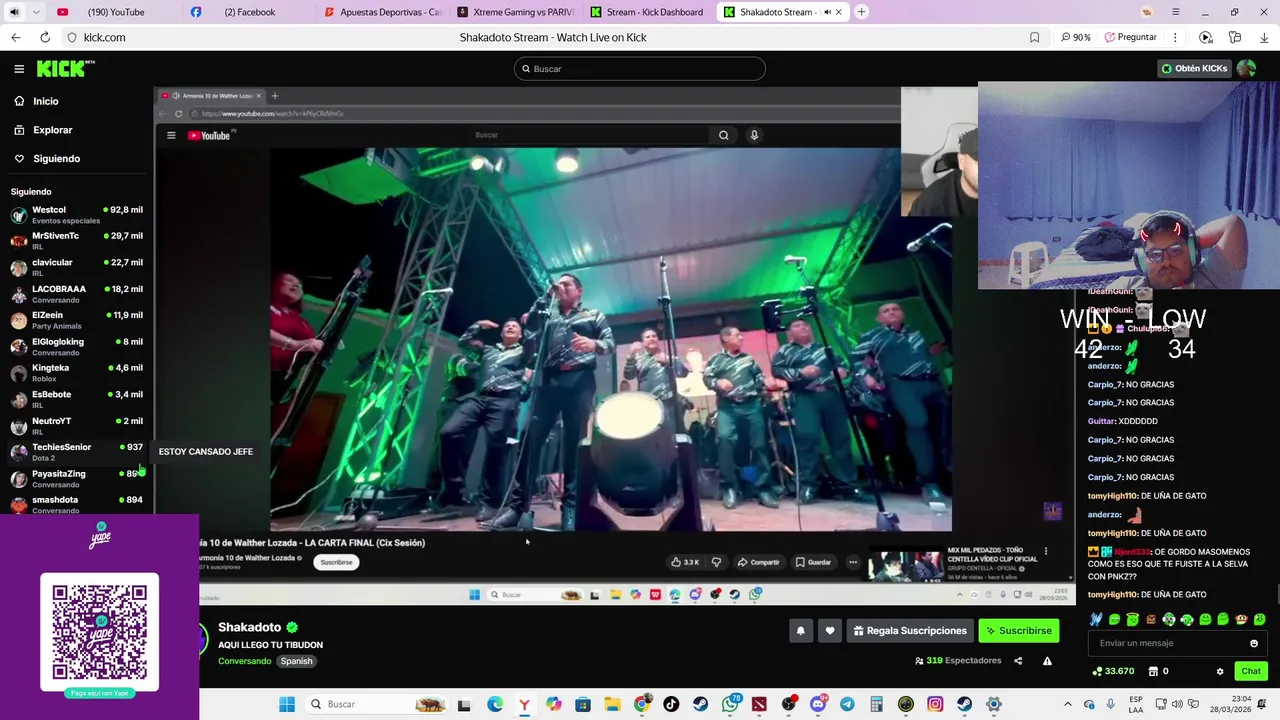The width and height of the screenshot is (1280, 720).
Task: Click the KICK logo
Action: pyautogui.click(x=65, y=69)
